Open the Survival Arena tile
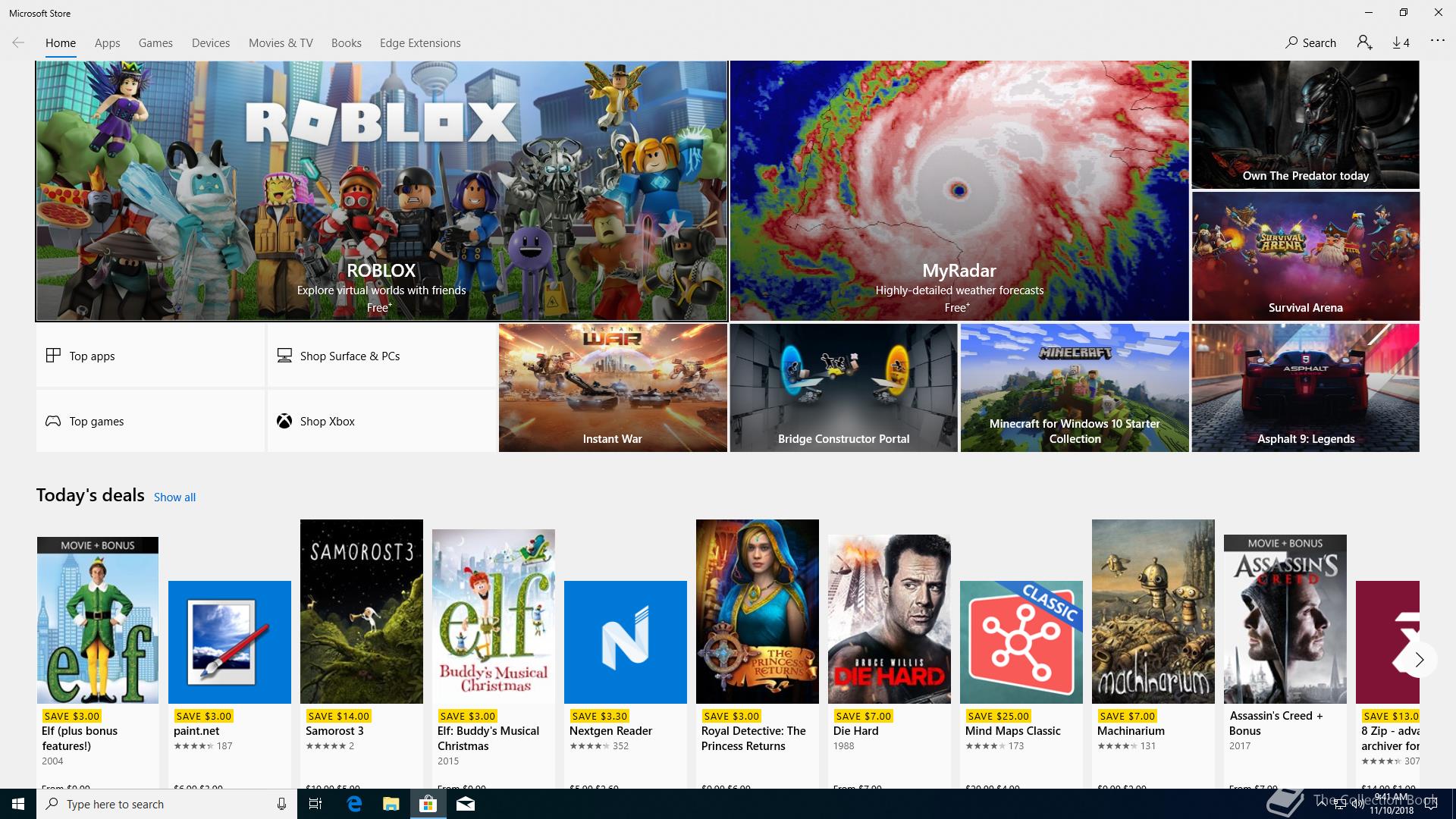The height and width of the screenshot is (819, 1456). pos(1305,256)
